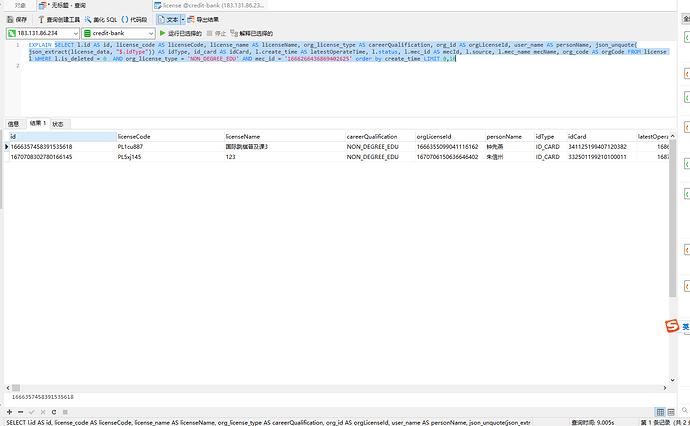Image resolution: width=690 pixels, height=426 pixels.
Task: Click the Save (保存) toolbar button
Action: click(17, 19)
